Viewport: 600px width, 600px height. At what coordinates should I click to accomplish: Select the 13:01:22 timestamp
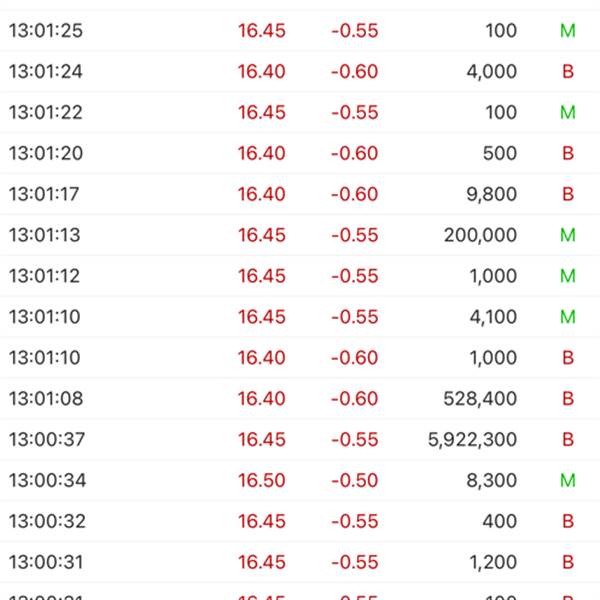click(x=46, y=113)
